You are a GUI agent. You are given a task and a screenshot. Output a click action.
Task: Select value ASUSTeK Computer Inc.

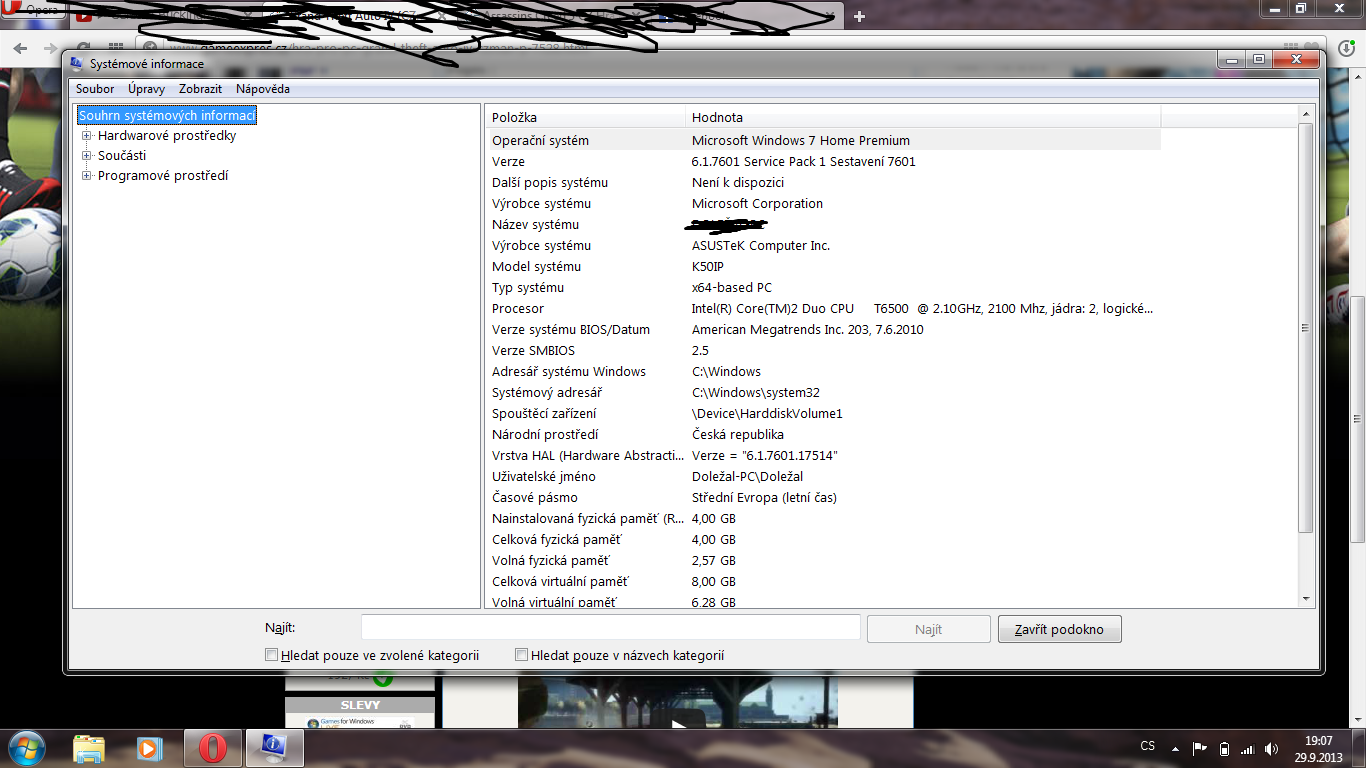pos(761,246)
